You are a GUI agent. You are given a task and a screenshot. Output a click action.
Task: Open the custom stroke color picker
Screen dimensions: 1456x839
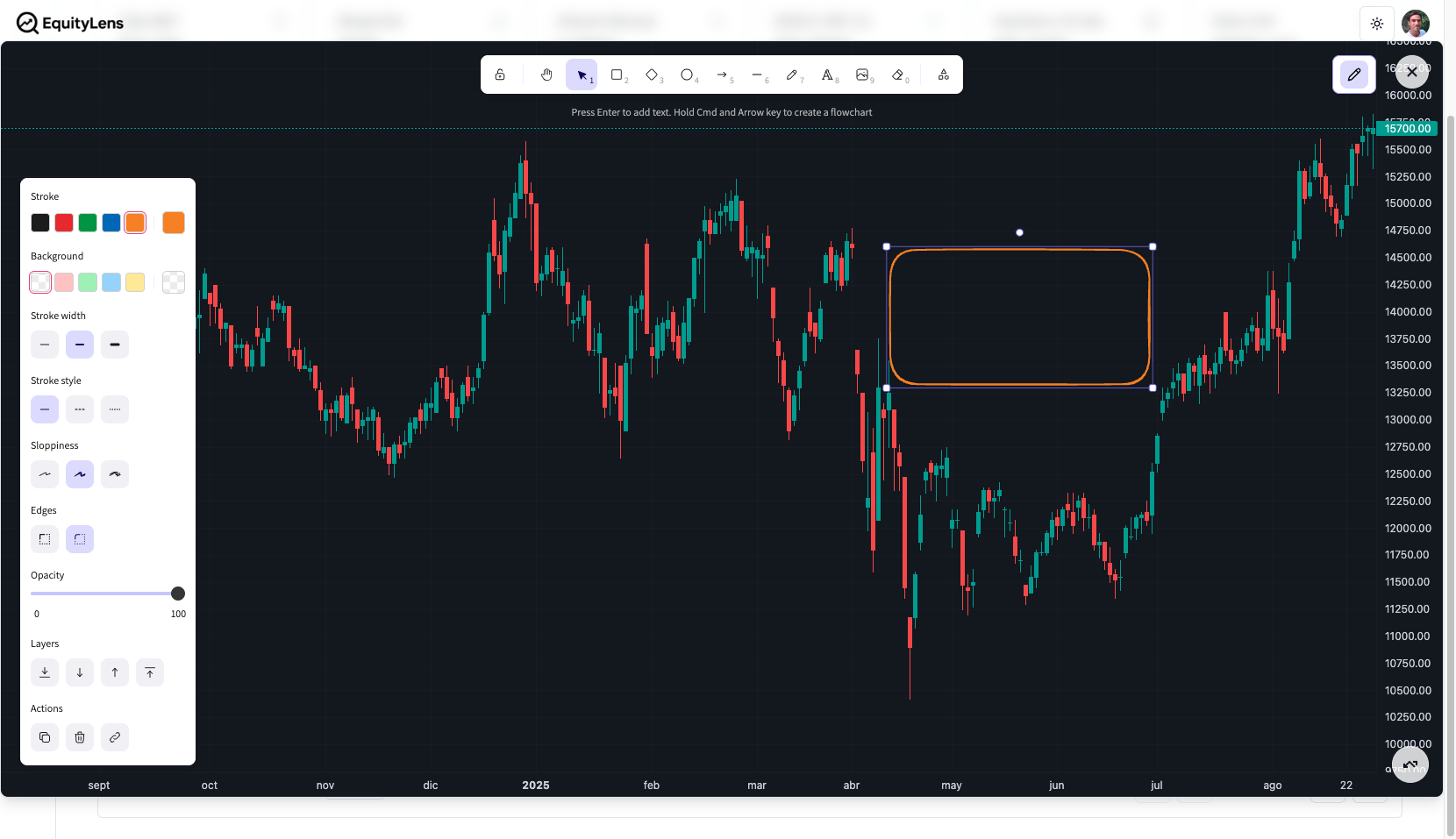pyautogui.click(x=174, y=223)
